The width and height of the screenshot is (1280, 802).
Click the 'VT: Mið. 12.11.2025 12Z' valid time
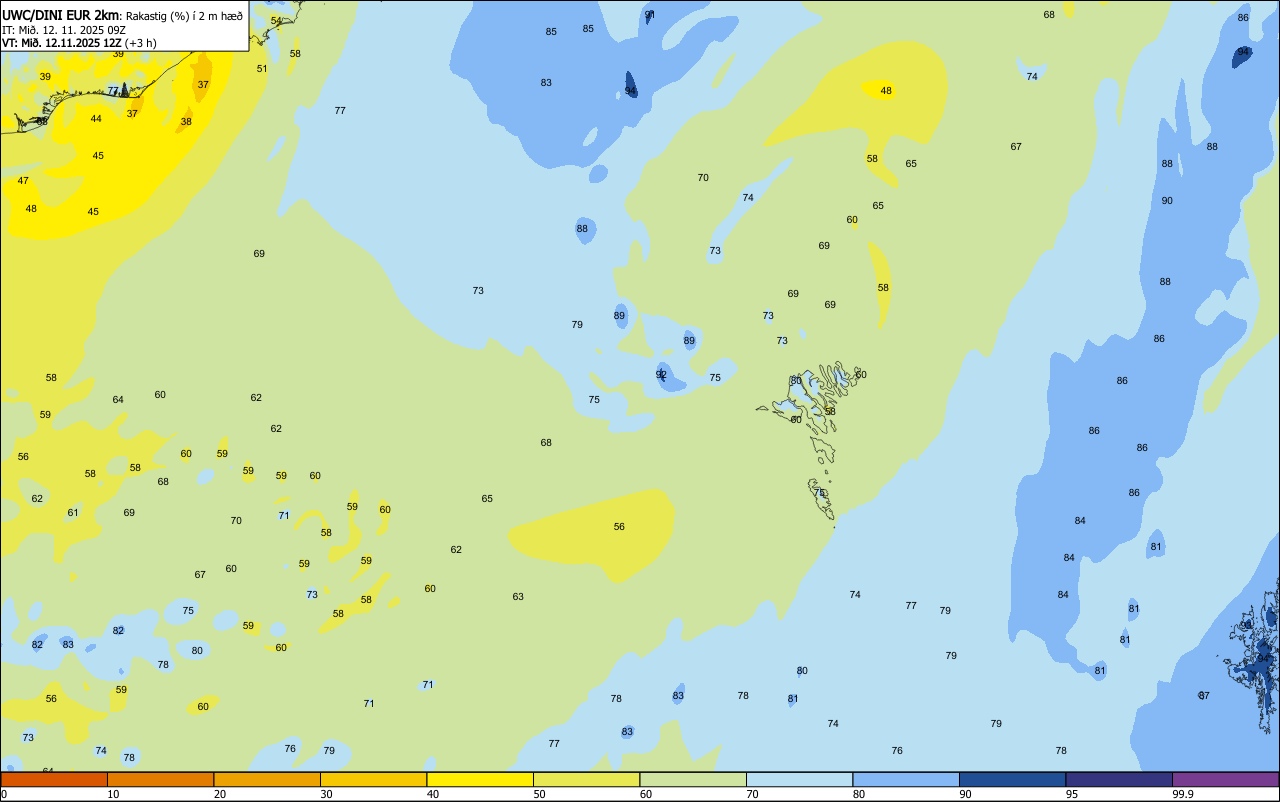62,43
